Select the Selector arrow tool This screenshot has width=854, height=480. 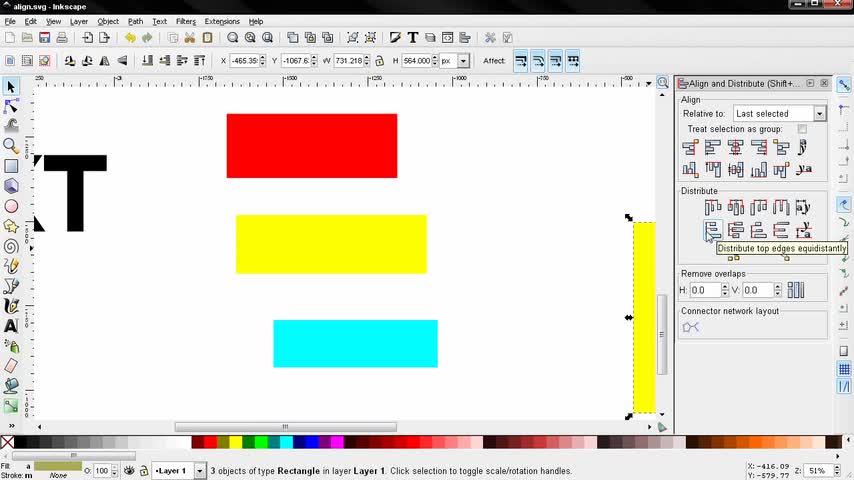pyautogui.click(x=11, y=87)
